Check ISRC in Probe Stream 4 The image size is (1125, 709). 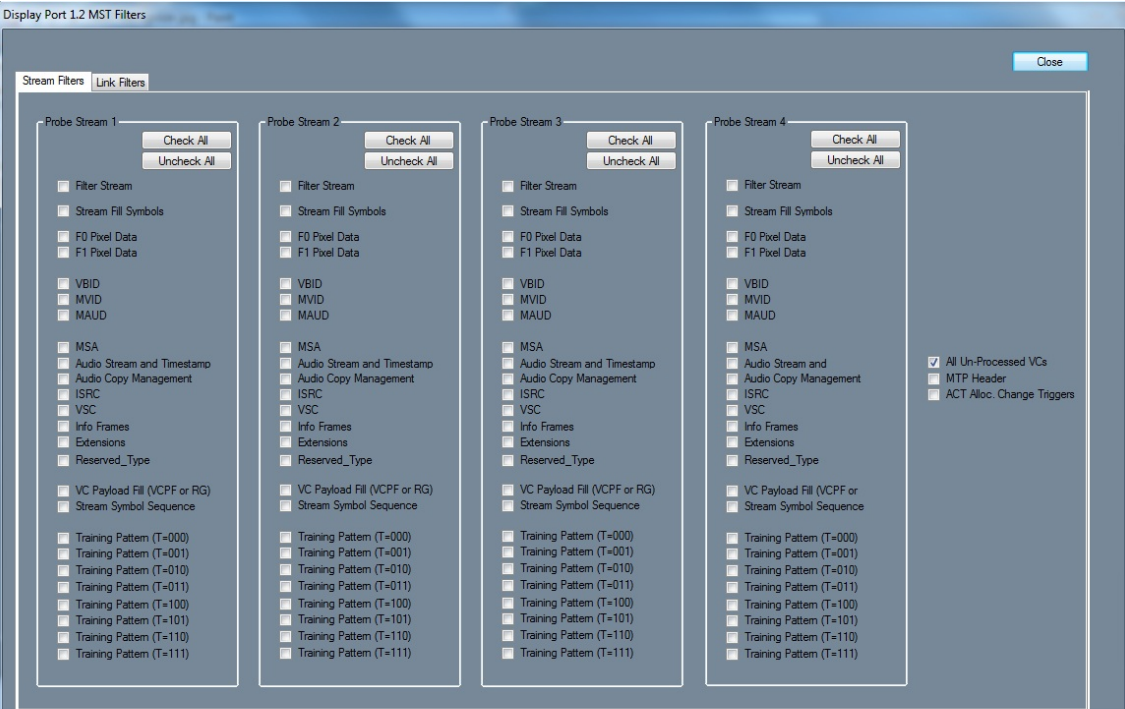tap(732, 394)
